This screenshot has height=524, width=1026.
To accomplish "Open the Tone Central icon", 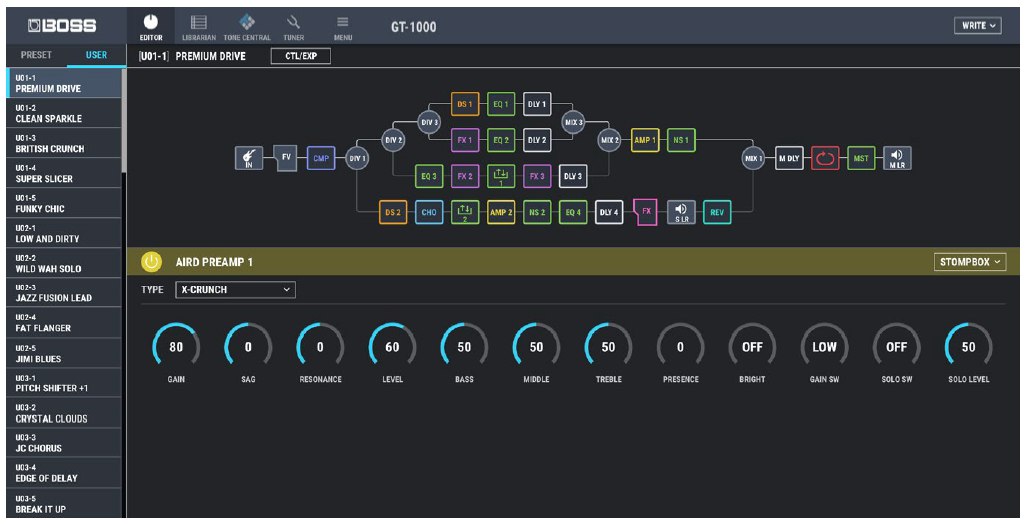I will [x=247, y=27].
